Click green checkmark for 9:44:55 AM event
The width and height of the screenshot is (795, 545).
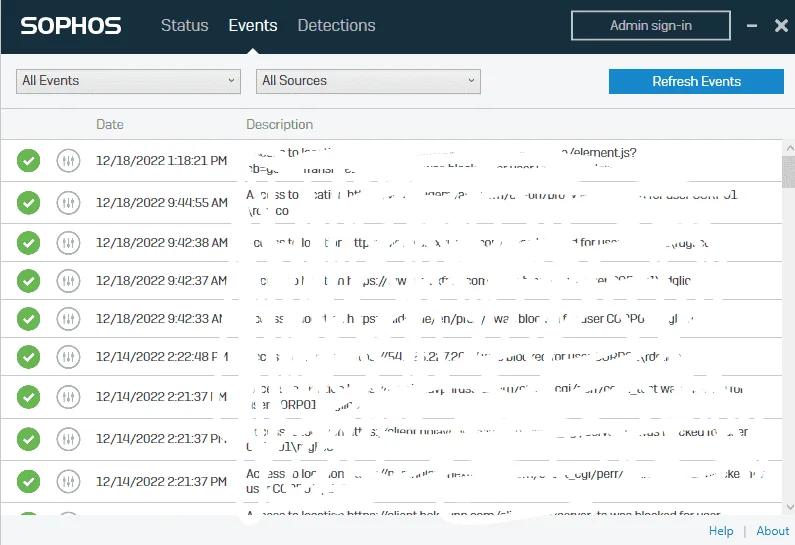(x=28, y=203)
